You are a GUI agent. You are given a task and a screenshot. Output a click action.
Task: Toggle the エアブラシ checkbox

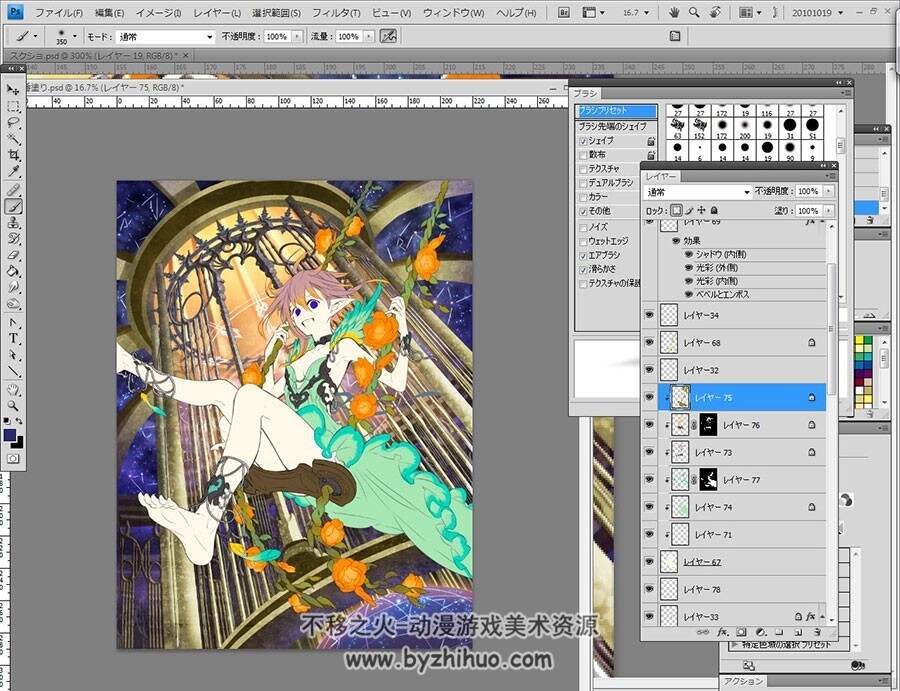point(583,256)
